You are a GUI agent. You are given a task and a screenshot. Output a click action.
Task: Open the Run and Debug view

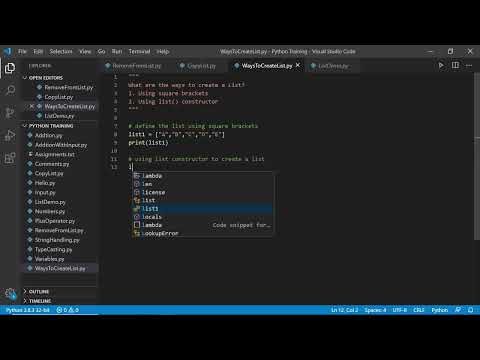10,135
